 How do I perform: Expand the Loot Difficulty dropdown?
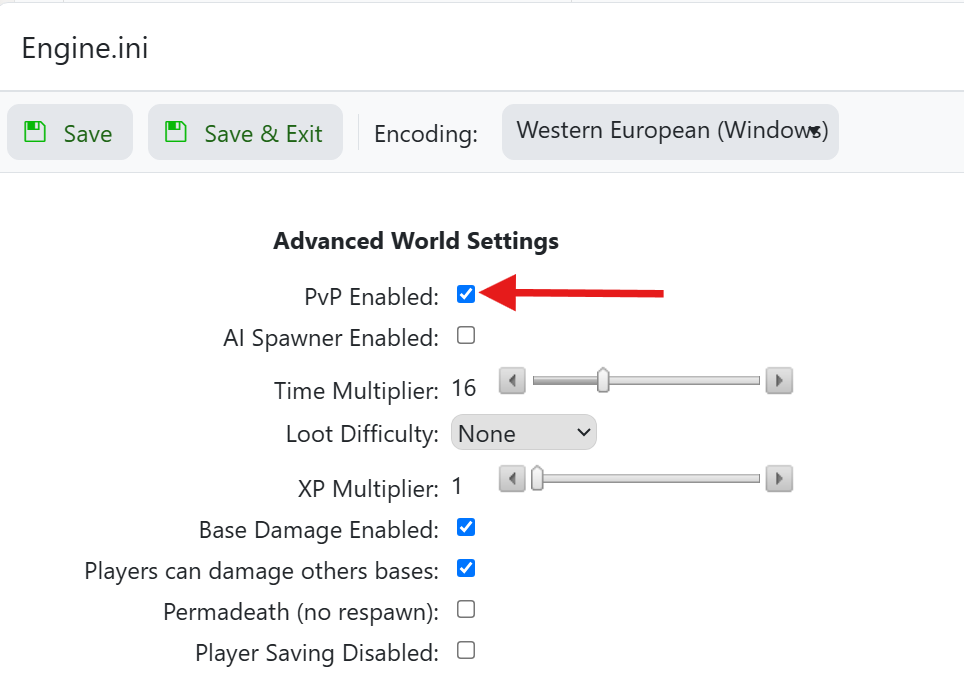tap(524, 434)
